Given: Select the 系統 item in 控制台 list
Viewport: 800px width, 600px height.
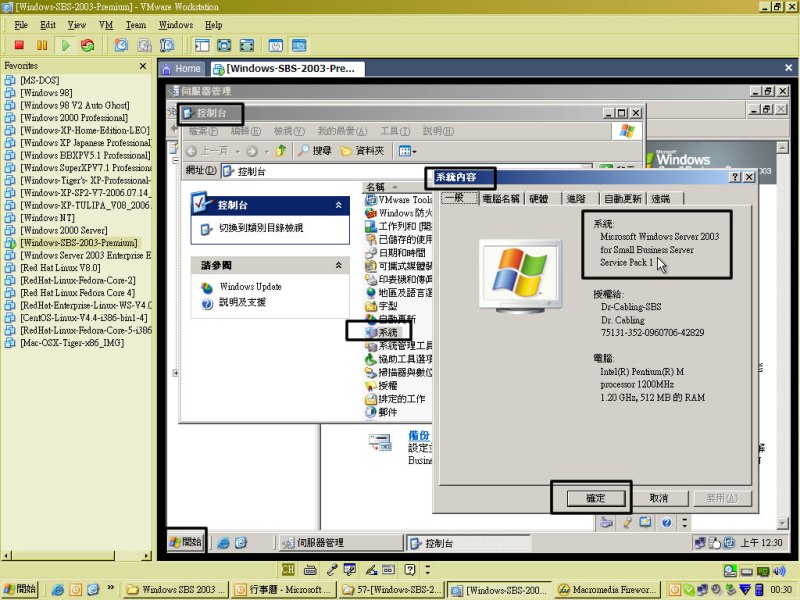Looking at the screenshot, I should [x=382, y=333].
